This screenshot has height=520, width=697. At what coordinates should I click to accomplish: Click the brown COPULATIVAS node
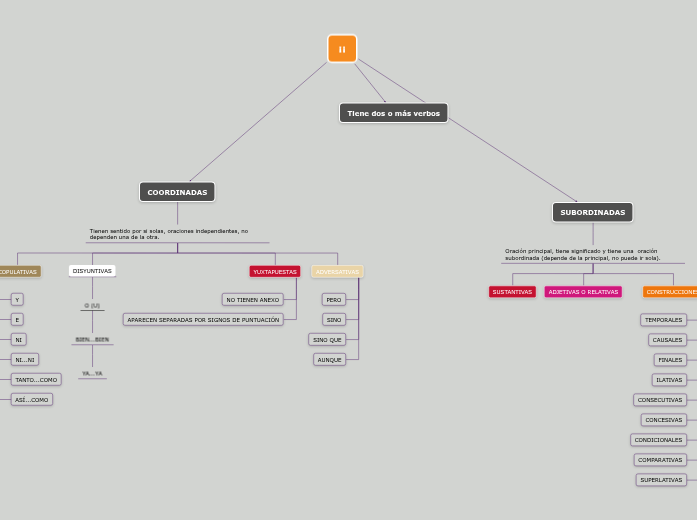click(x=19, y=271)
